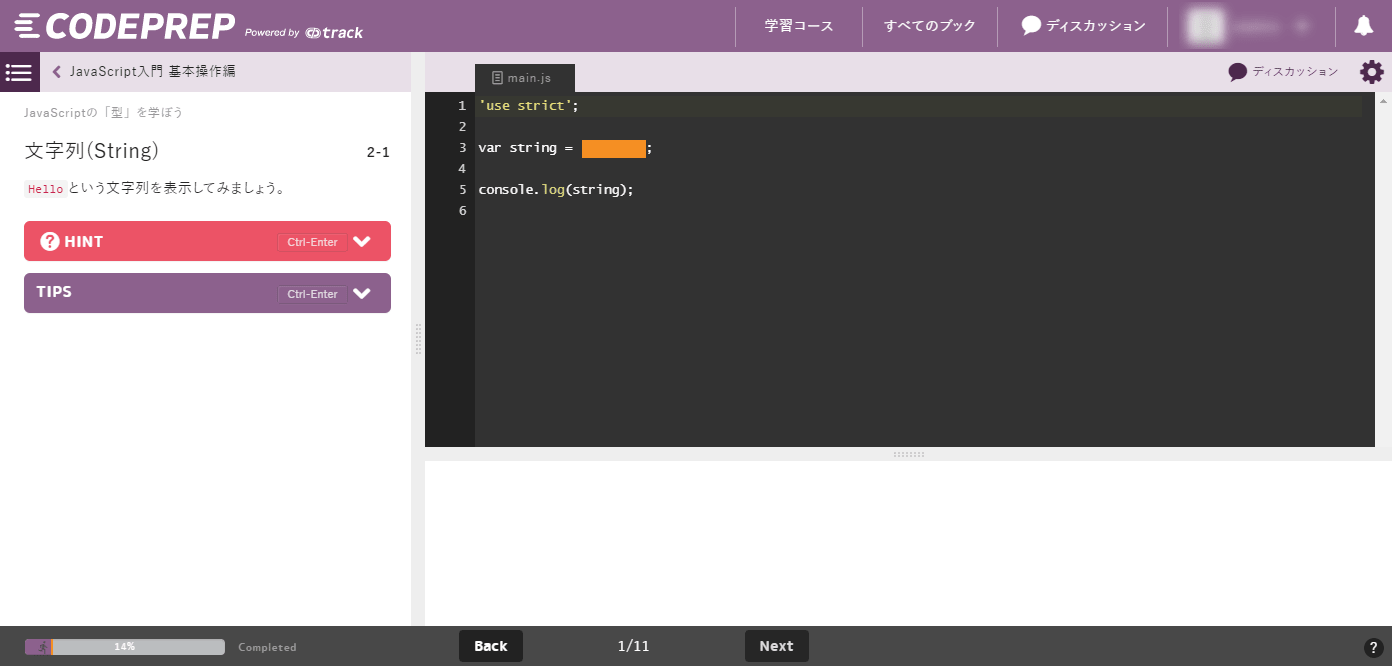
Task: Click the 14% completion progress bar
Action: point(125,647)
